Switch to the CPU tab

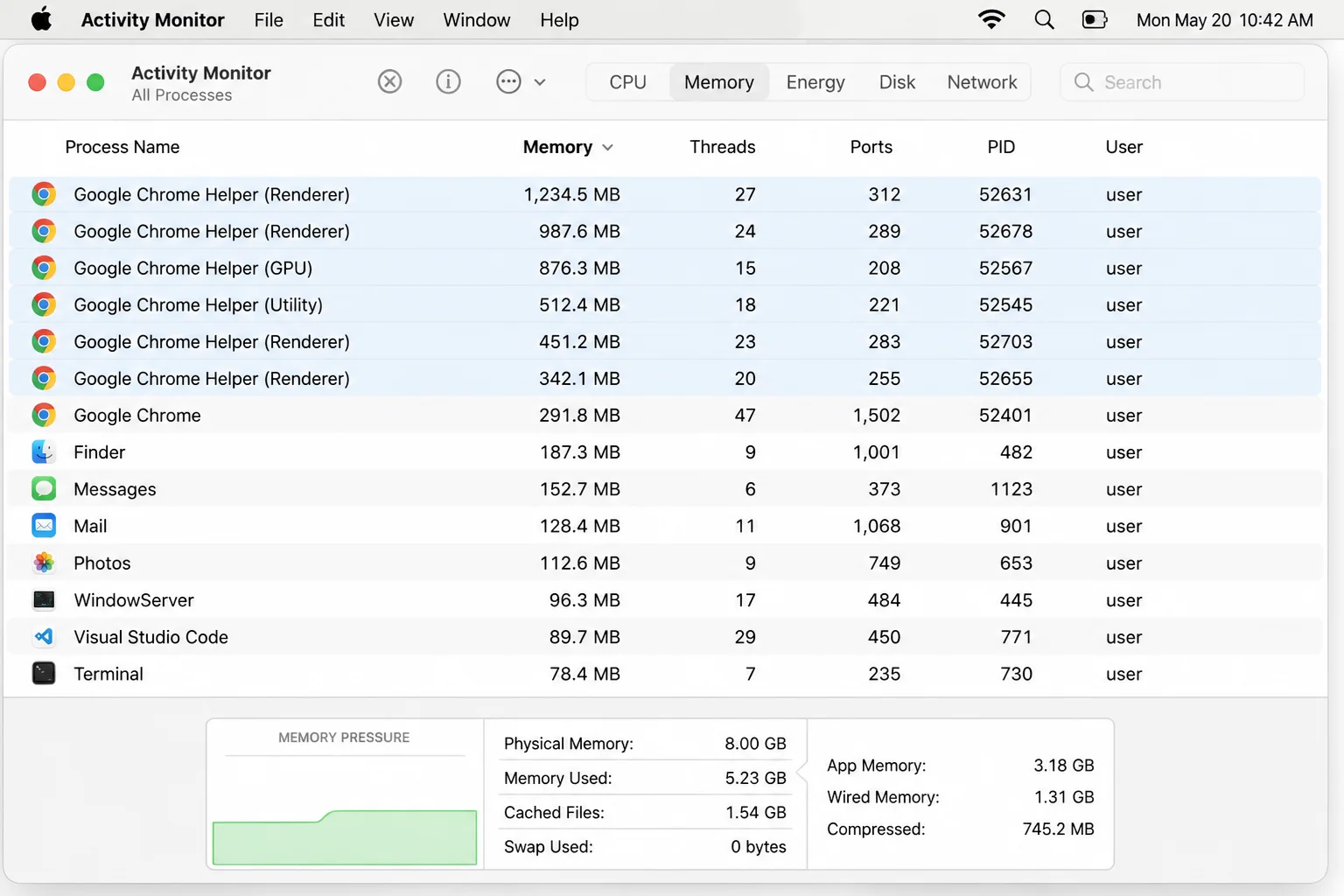(627, 82)
